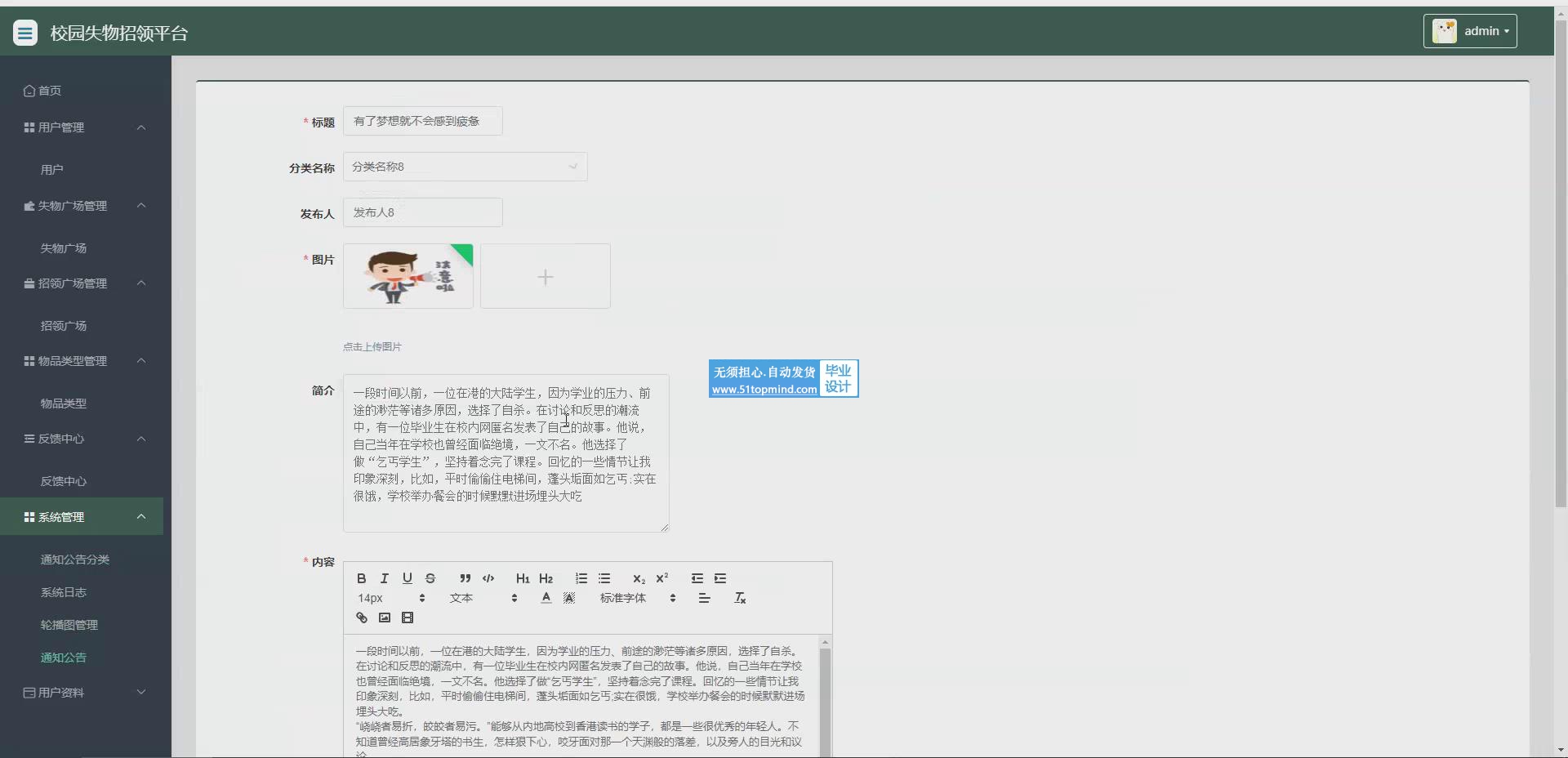Create an ordered numbered list
The image size is (1568, 758).
pos(581,578)
